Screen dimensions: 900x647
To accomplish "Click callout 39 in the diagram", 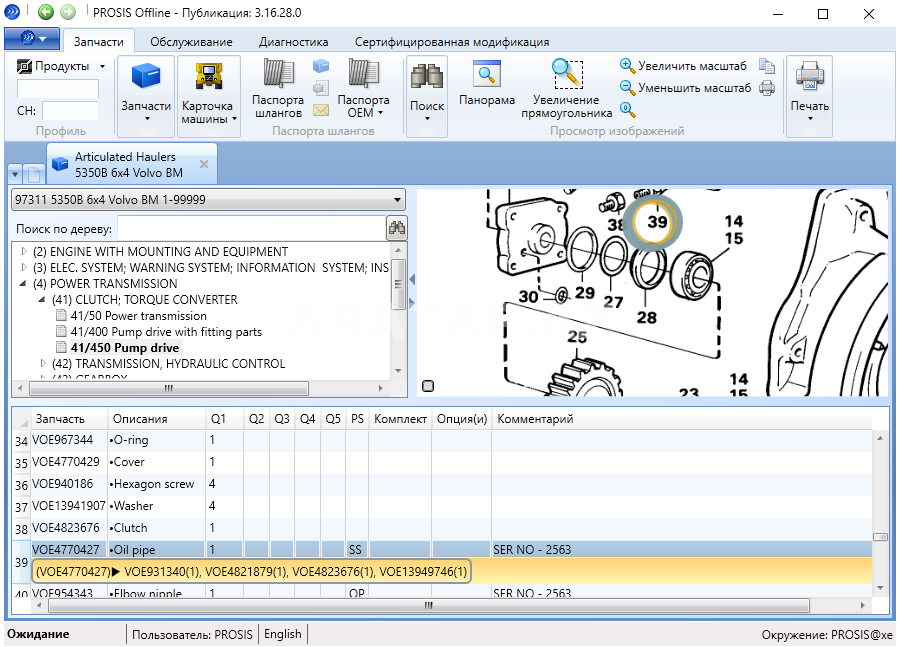I will pyautogui.click(x=657, y=222).
